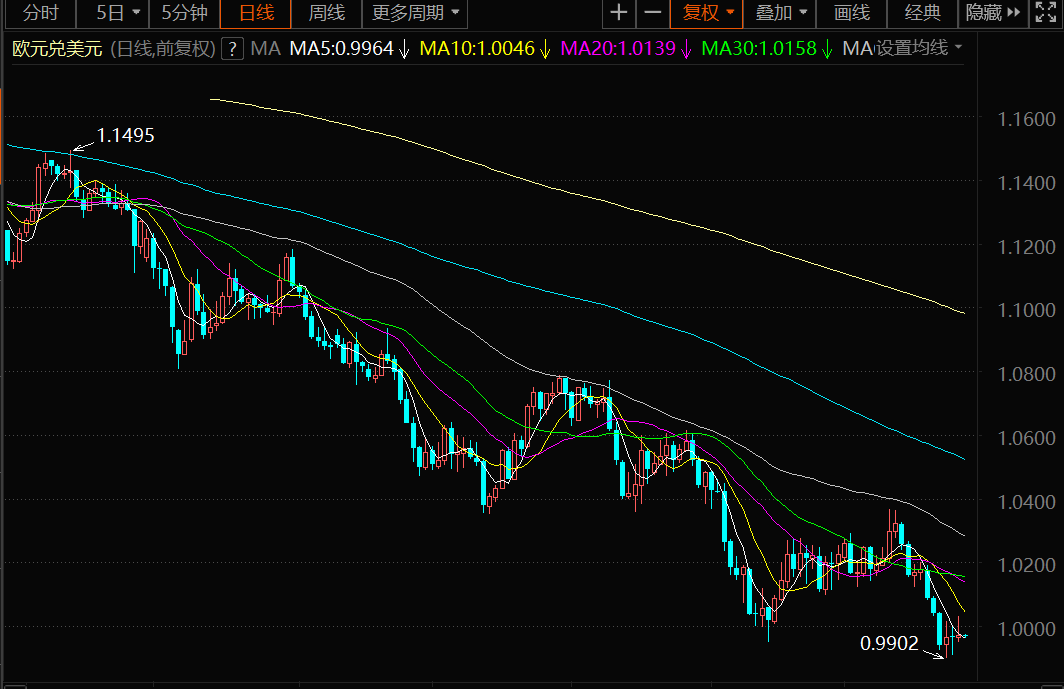Open the 叠加 overlay dropdown
1064x689 pixels.
[780, 13]
